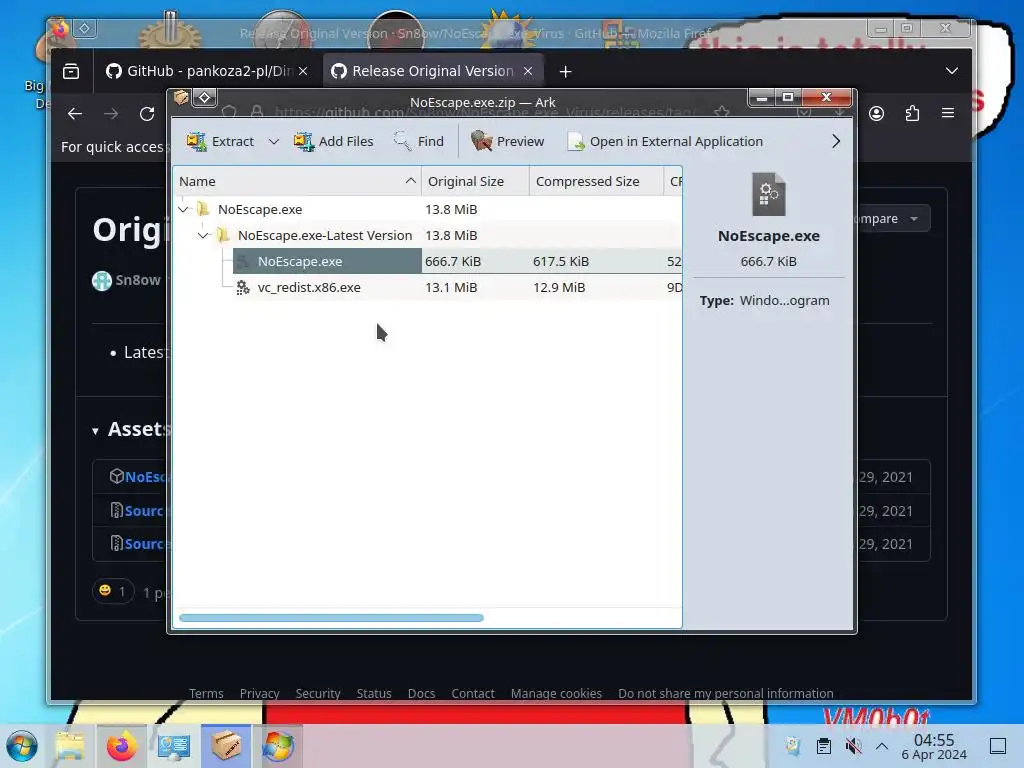The image size is (1024, 768).
Task: Click the Preview toolbar button
Action: [507, 141]
